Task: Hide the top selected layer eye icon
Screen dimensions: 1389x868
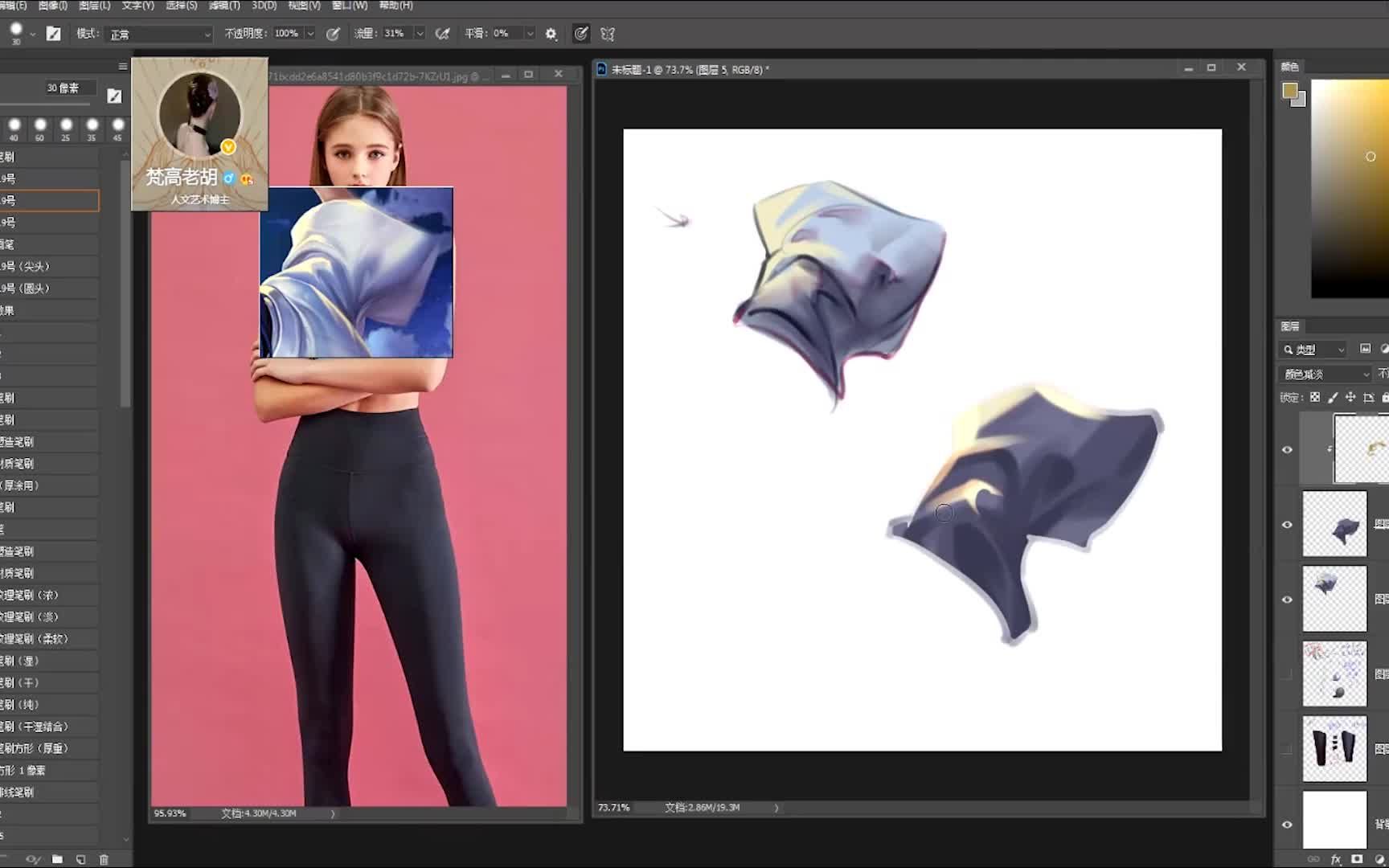Action: point(1287,450)
